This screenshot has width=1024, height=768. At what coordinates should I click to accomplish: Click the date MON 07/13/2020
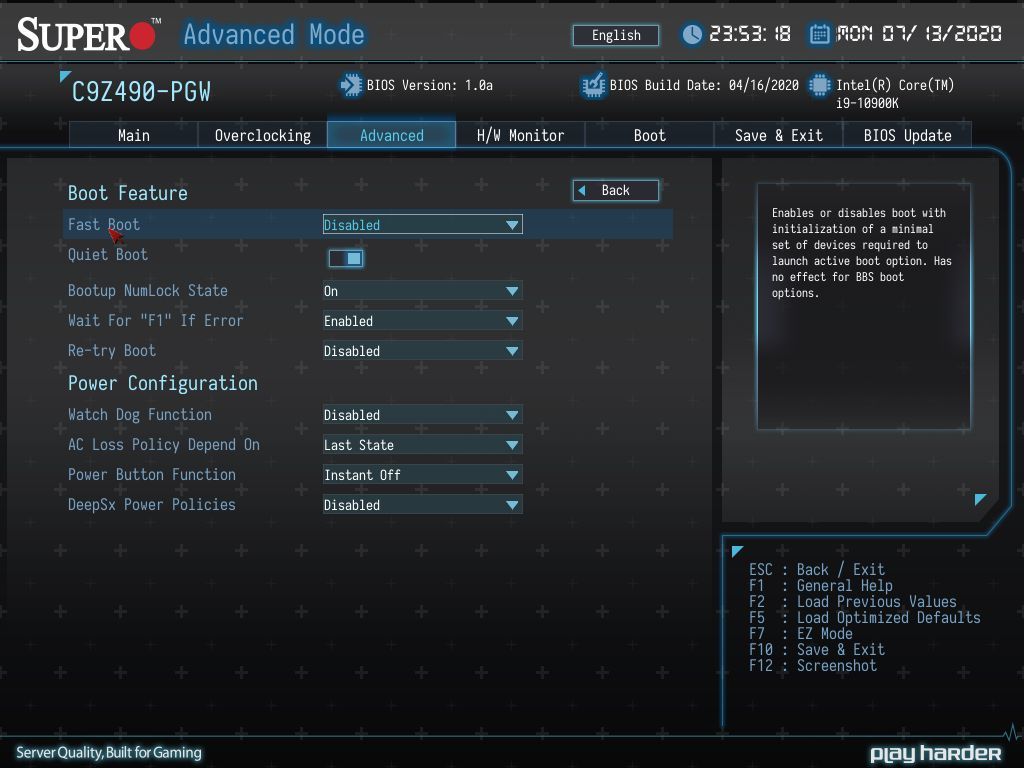(919, 34)
